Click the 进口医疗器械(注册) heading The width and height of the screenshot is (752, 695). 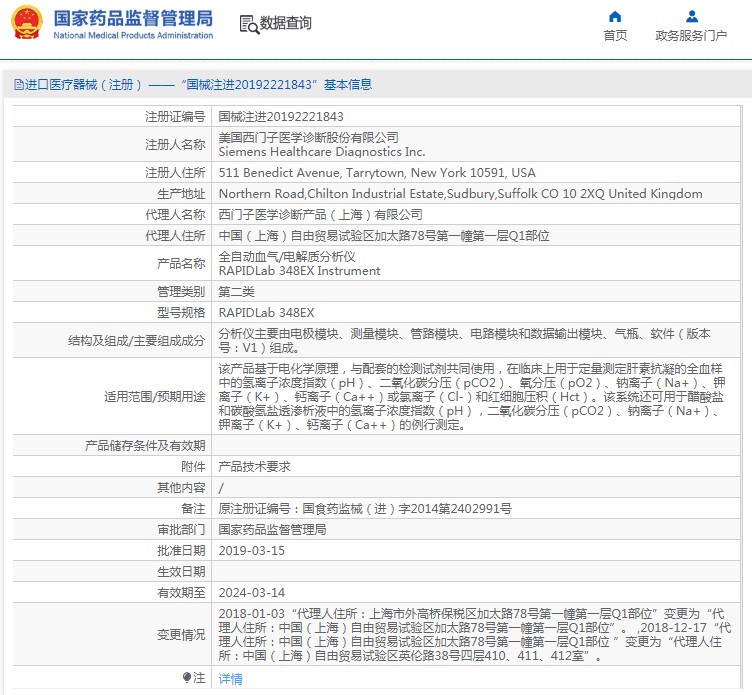pos(83,85)
